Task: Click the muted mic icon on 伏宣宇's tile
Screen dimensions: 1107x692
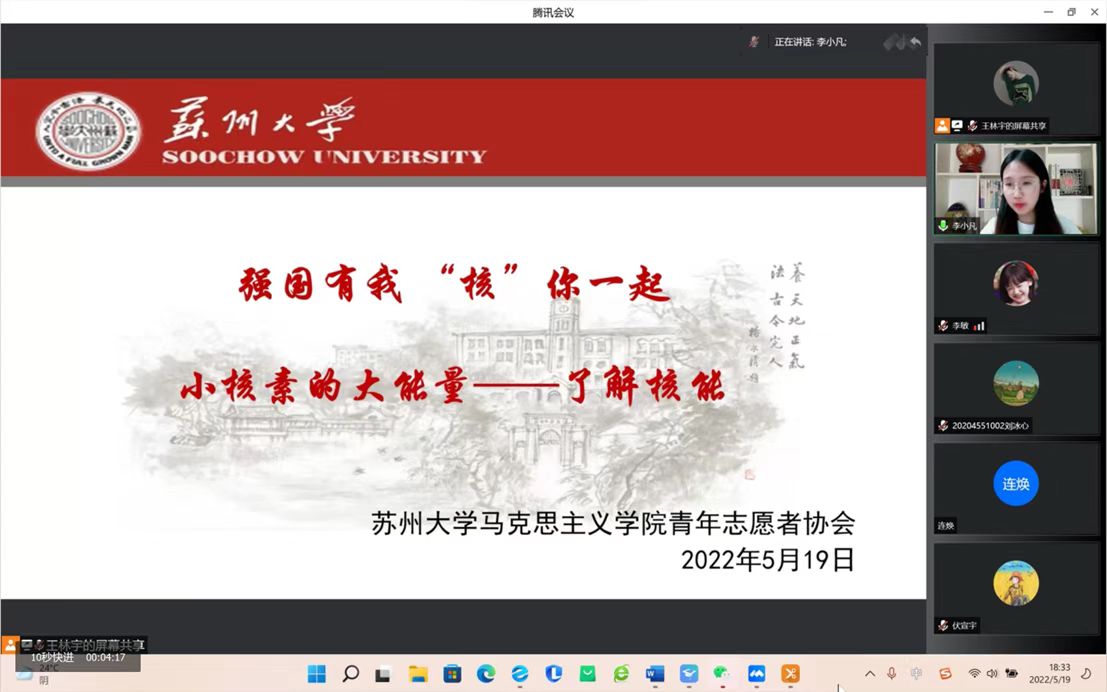Action: 943,625
